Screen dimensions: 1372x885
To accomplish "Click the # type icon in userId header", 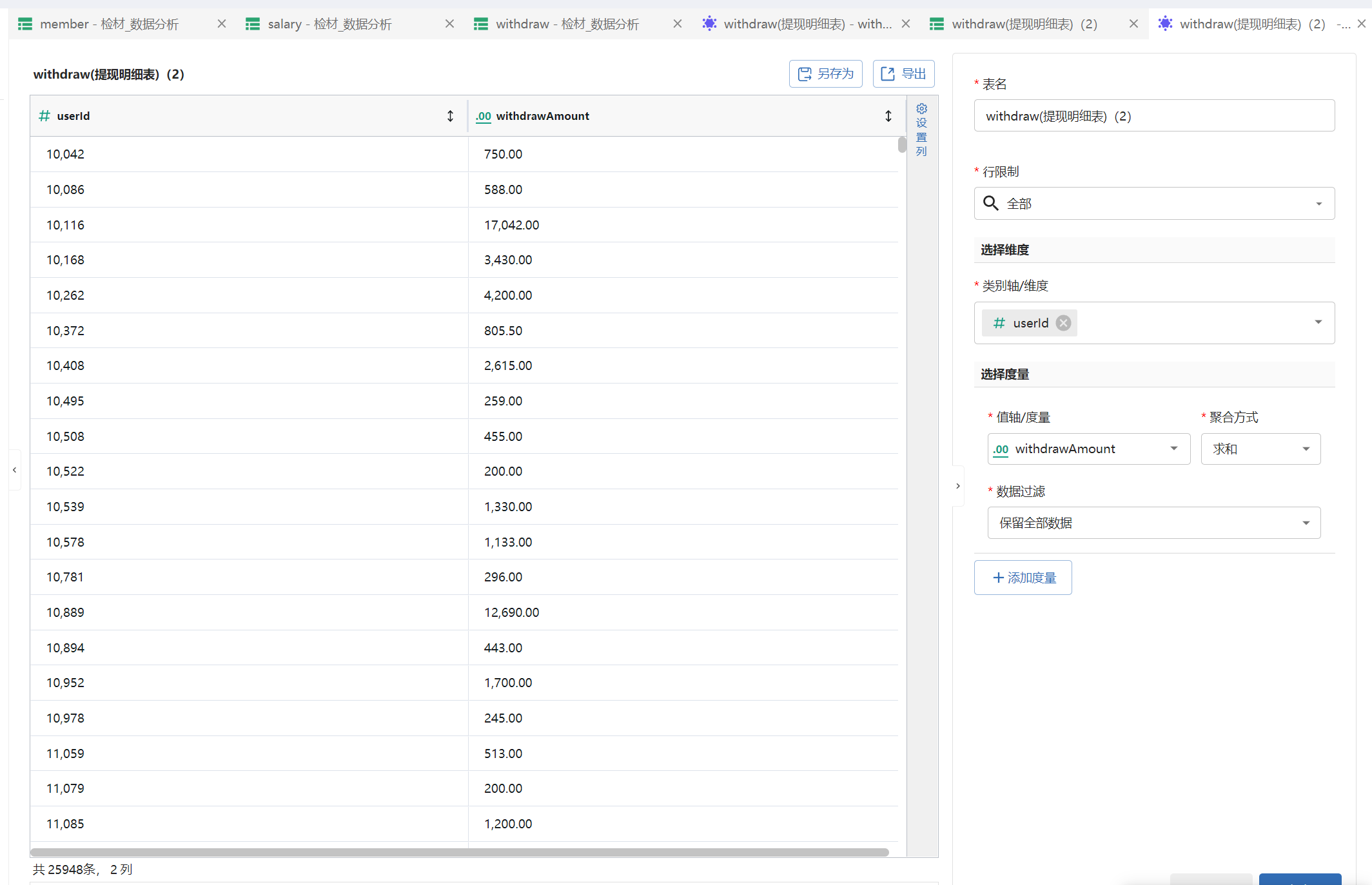I will tap(44, 116).
